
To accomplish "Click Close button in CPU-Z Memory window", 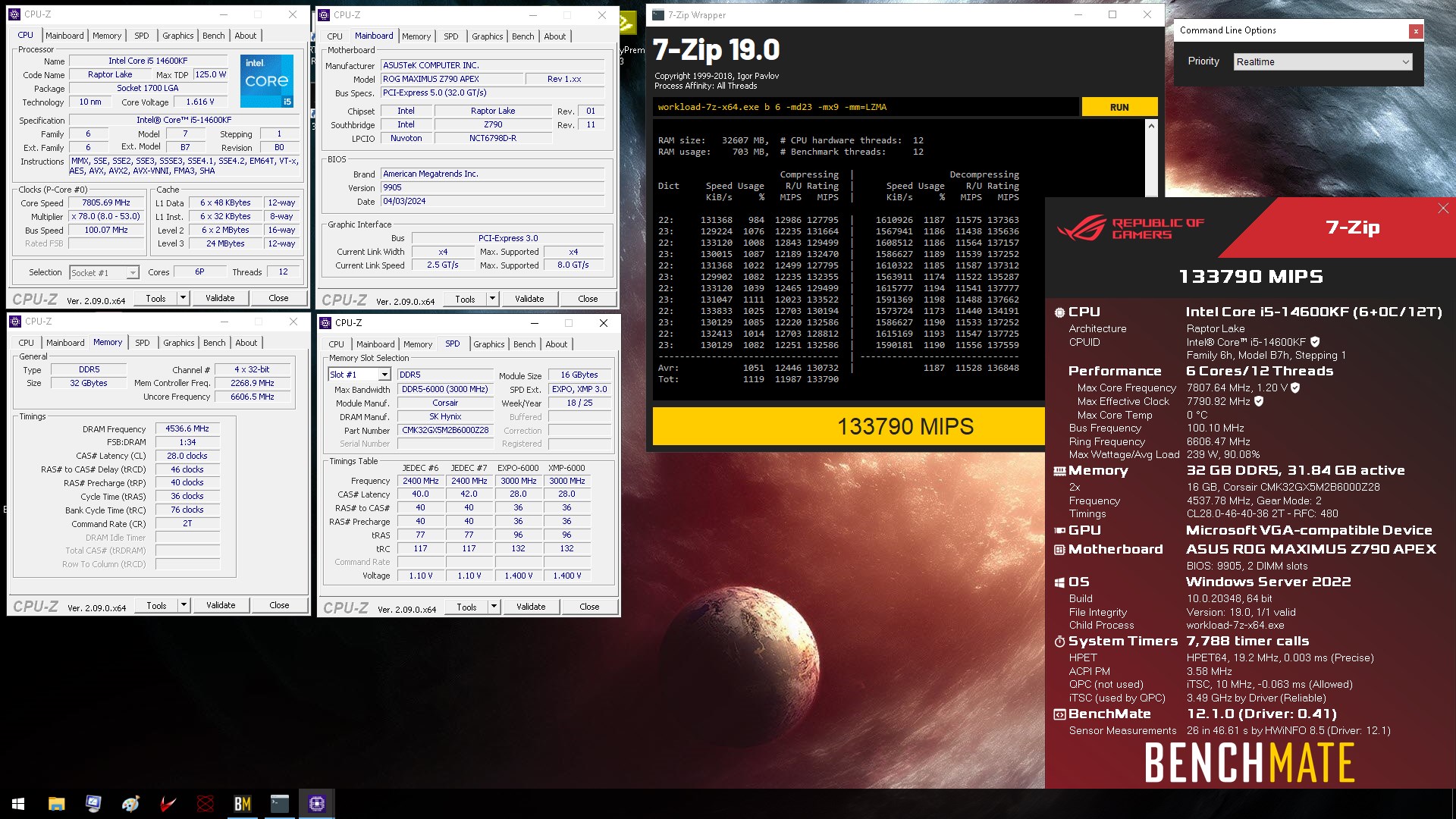I will click(x=279, y=605).
